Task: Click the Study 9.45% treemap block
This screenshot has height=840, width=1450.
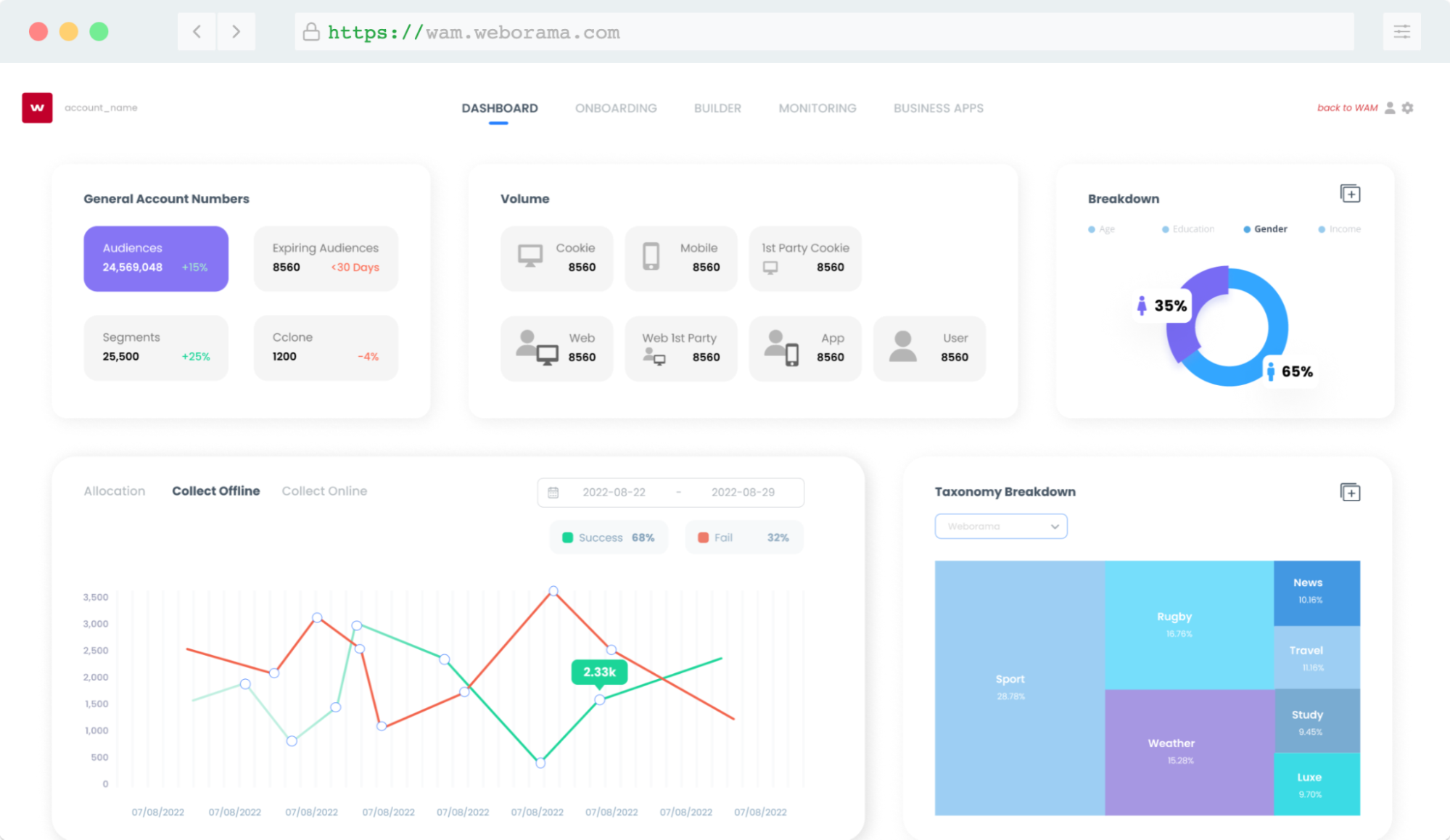Action: click(x=1317, y=721)
